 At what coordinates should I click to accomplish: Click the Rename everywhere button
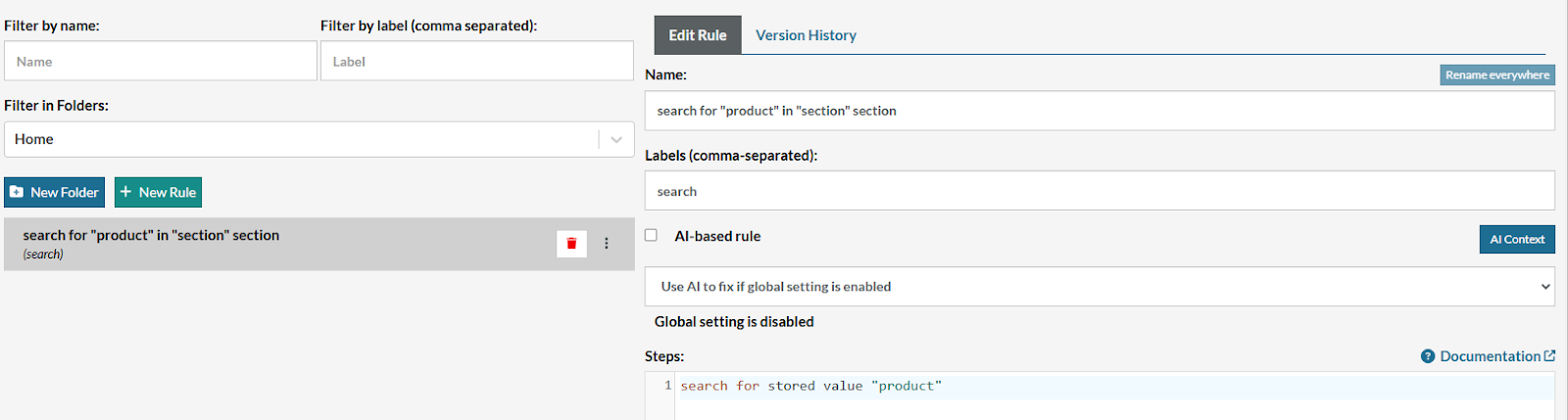(1496, 75)
